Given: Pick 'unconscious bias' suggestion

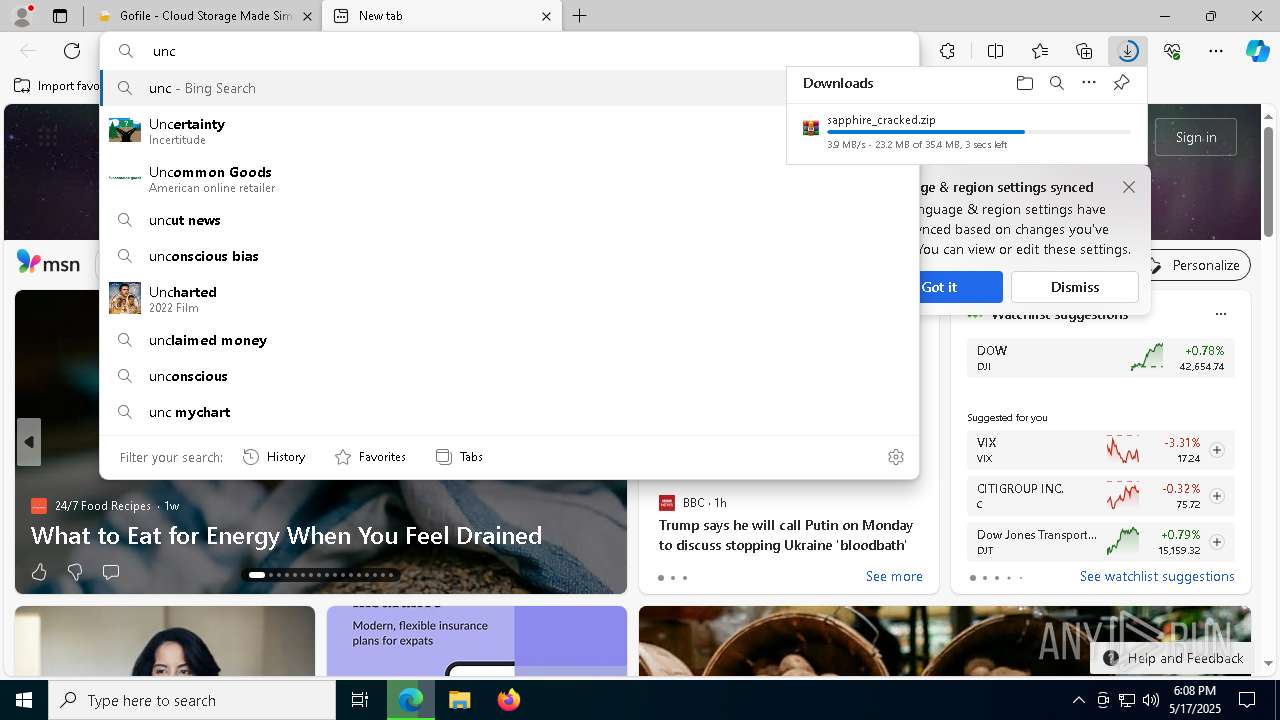Looking at the screenshot, I should (510, 256).
